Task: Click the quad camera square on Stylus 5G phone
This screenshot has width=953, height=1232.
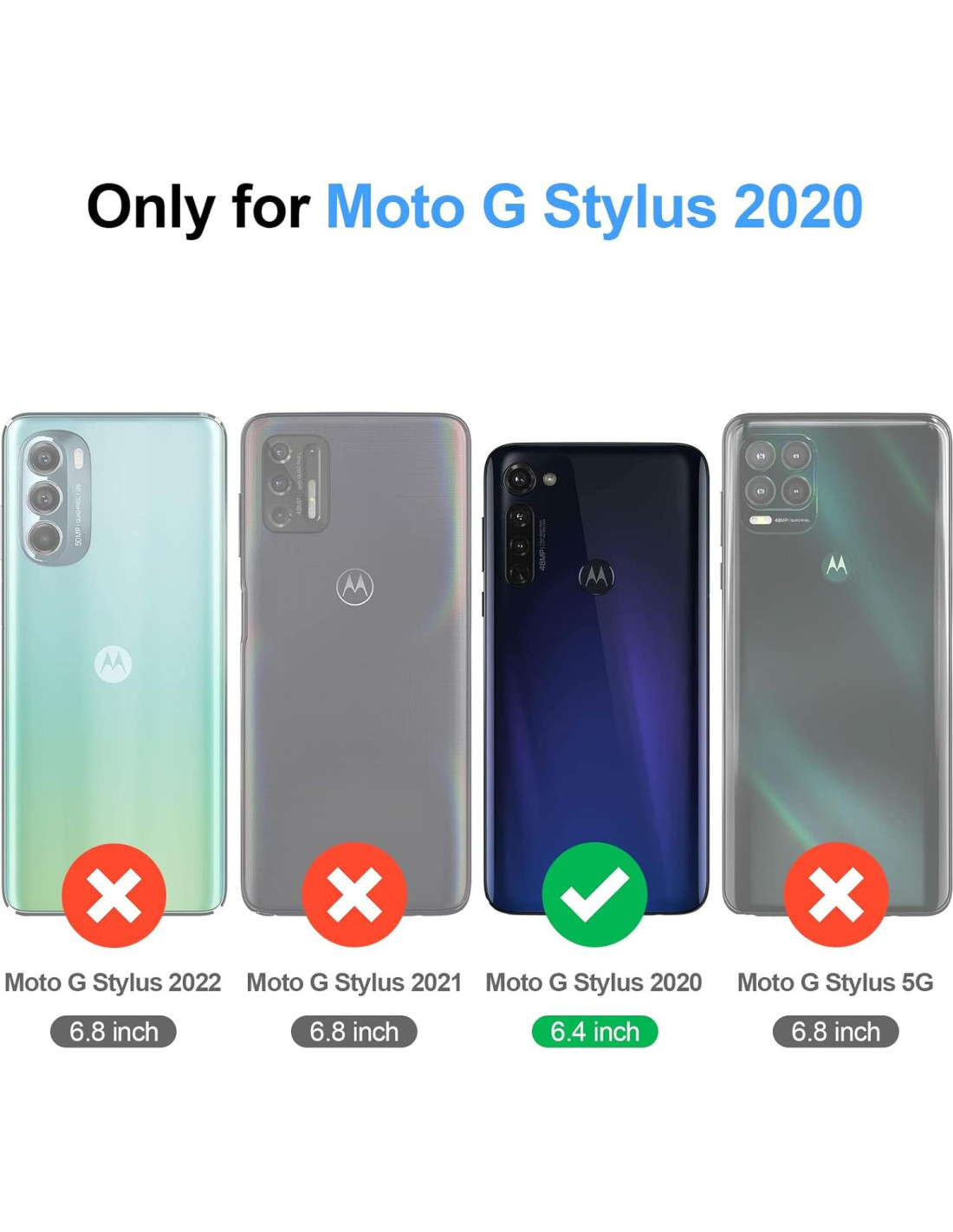Action: point(778,483)
